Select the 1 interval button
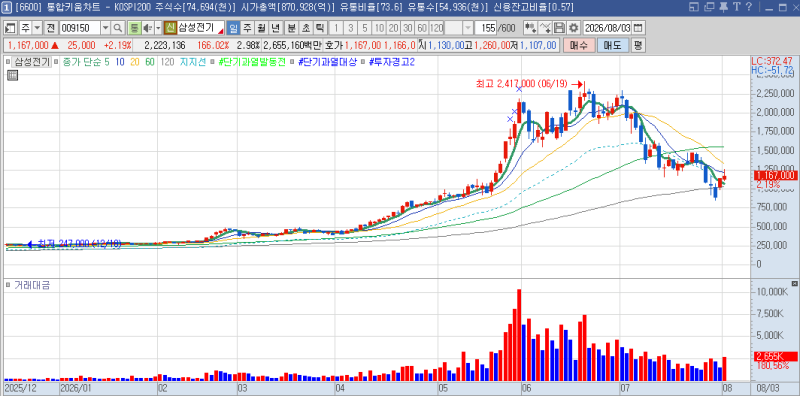 coord(336,28)
